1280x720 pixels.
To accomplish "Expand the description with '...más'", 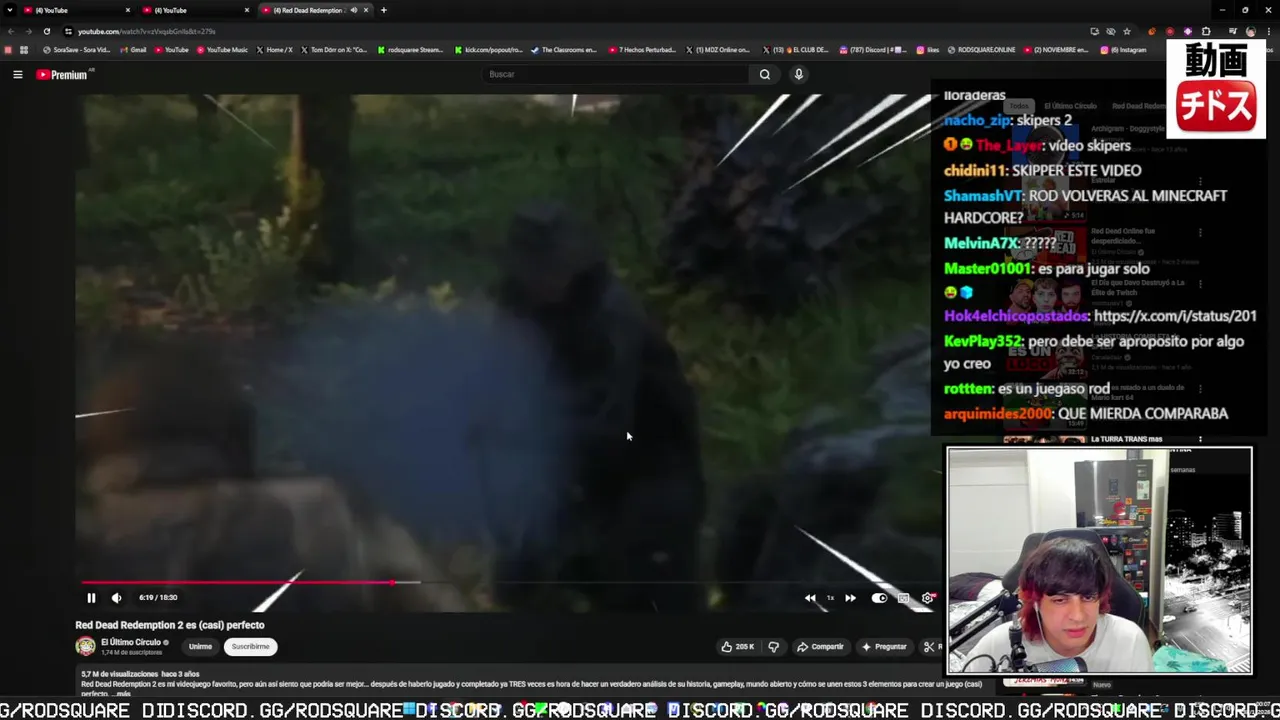I will 123,694.
